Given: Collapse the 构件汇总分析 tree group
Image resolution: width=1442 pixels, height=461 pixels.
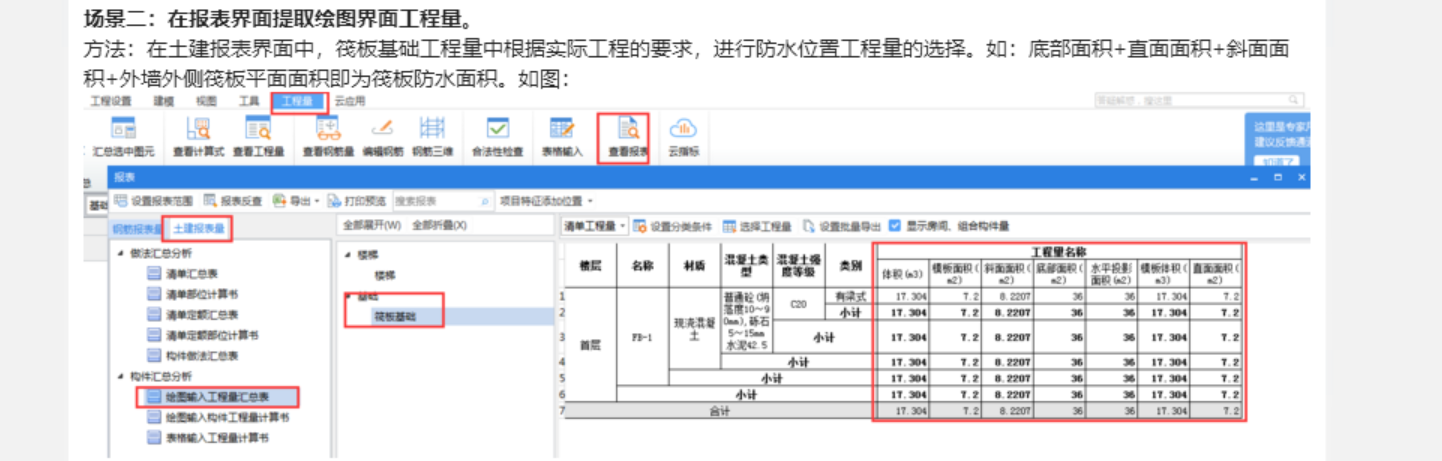Looking at the screenshot, I should point(122,376).
